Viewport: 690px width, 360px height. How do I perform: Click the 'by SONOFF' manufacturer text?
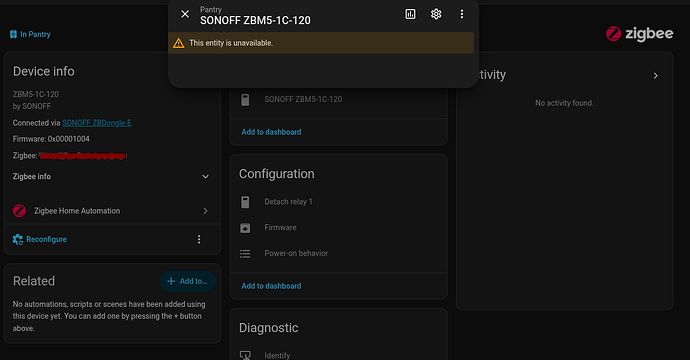tap(32, 107)
